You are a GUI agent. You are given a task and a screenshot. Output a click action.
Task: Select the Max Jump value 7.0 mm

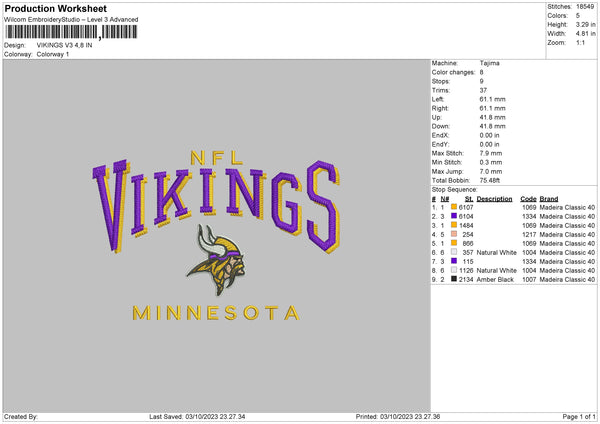(491, 171)
